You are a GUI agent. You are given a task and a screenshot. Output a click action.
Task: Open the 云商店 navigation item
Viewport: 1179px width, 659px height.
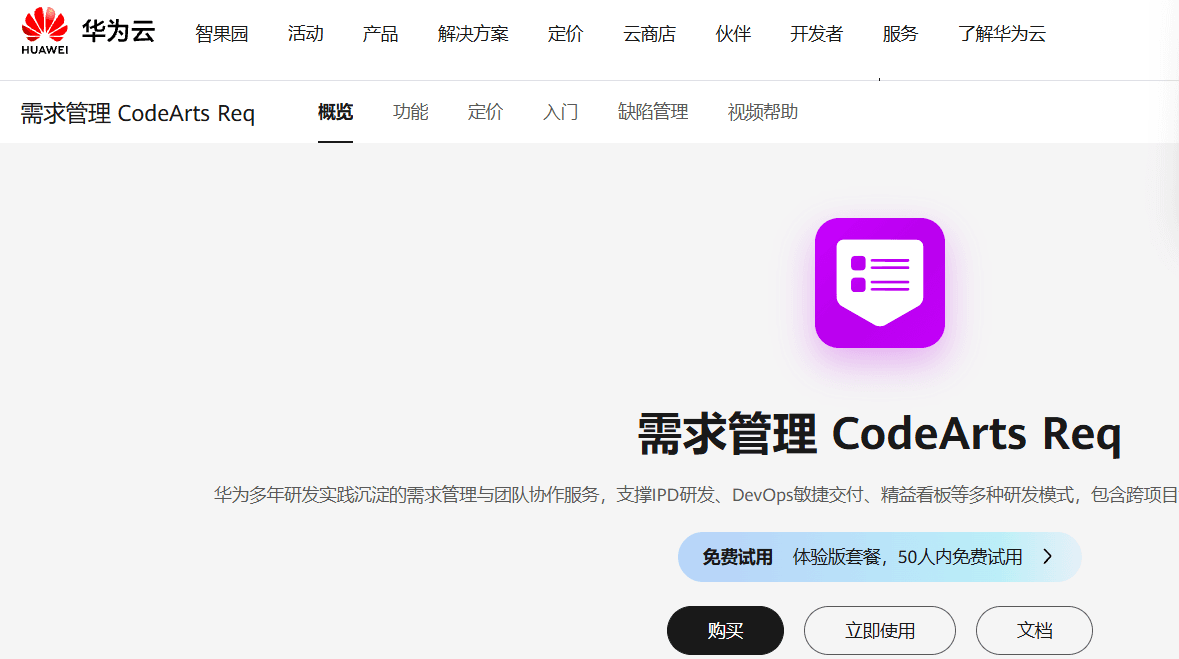[x=650, y=34]
